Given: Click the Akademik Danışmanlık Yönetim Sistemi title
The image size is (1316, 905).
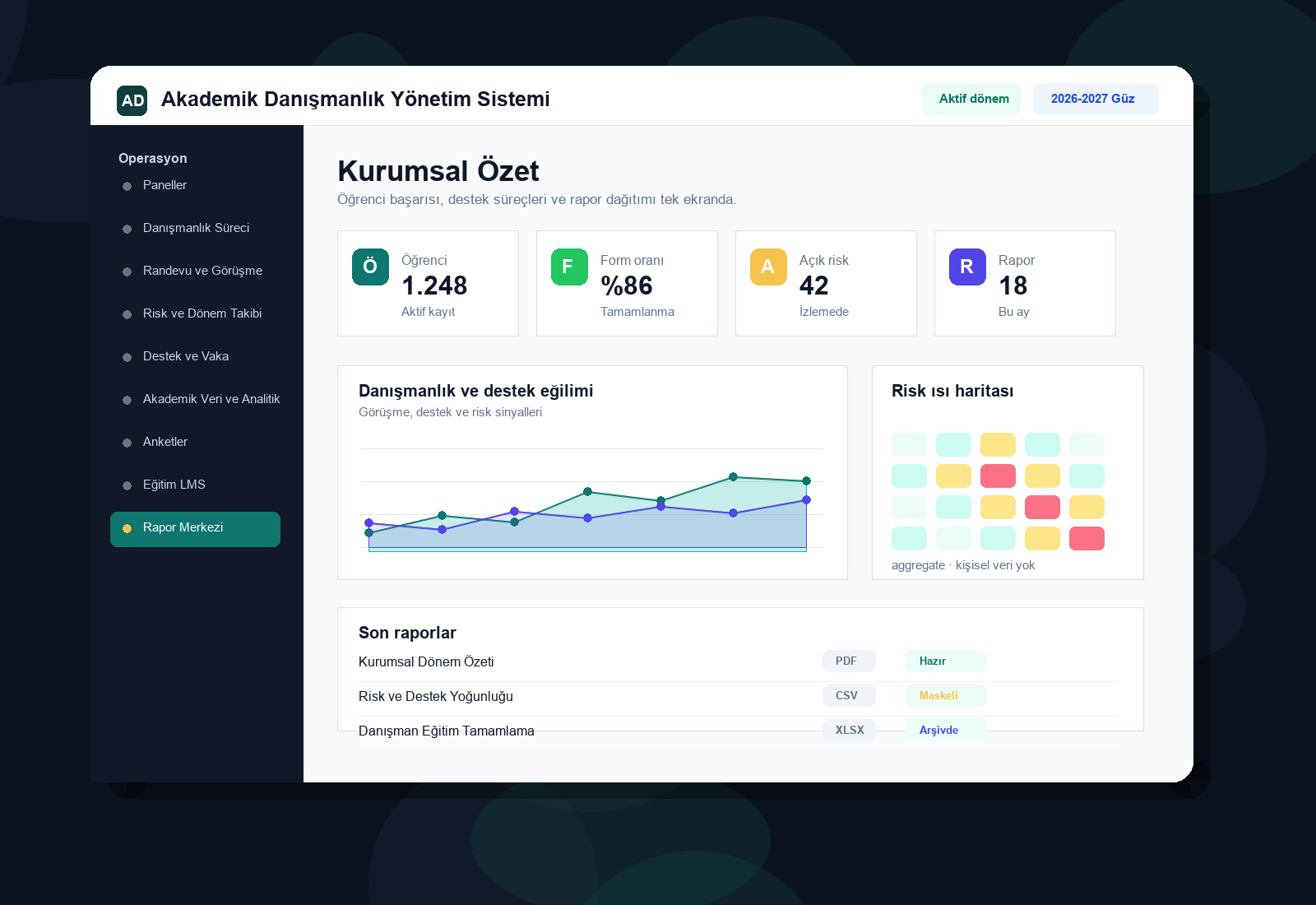Looking at the screenshot, I should coord(355,100).
